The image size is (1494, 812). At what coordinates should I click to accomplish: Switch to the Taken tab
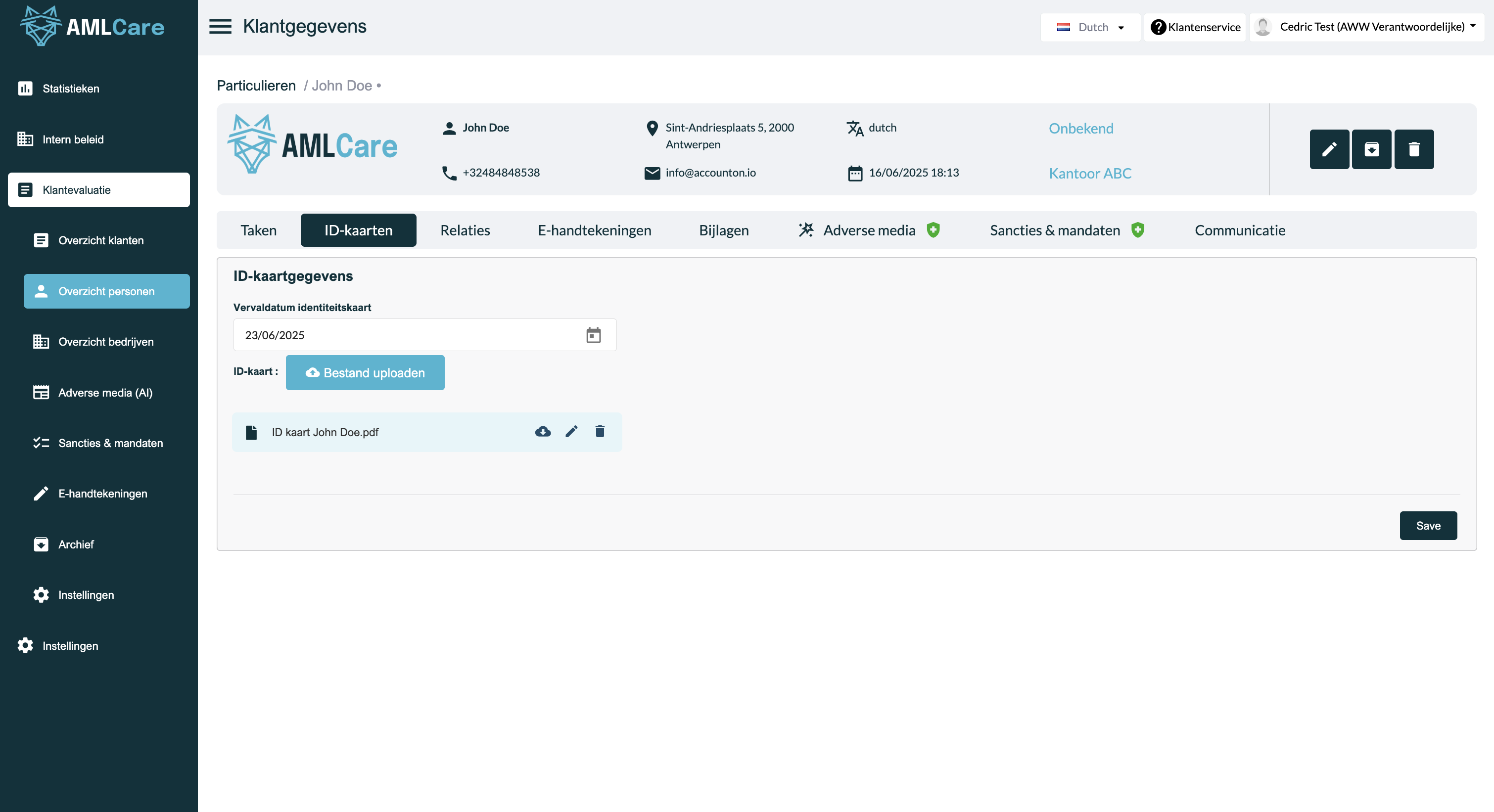tap(259, 230)
